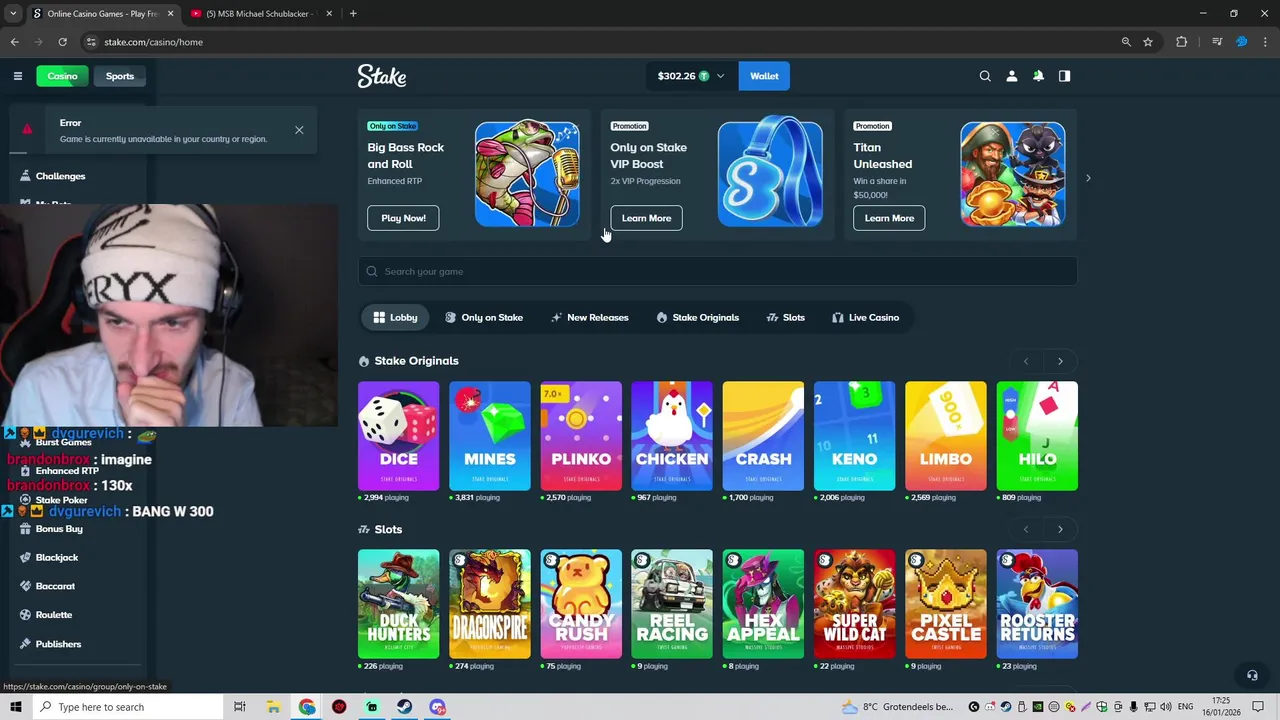The height and width of the screenshot is (720, 1280).
Task: Click the browser bookmark star icon
Action: [1148, 42]
